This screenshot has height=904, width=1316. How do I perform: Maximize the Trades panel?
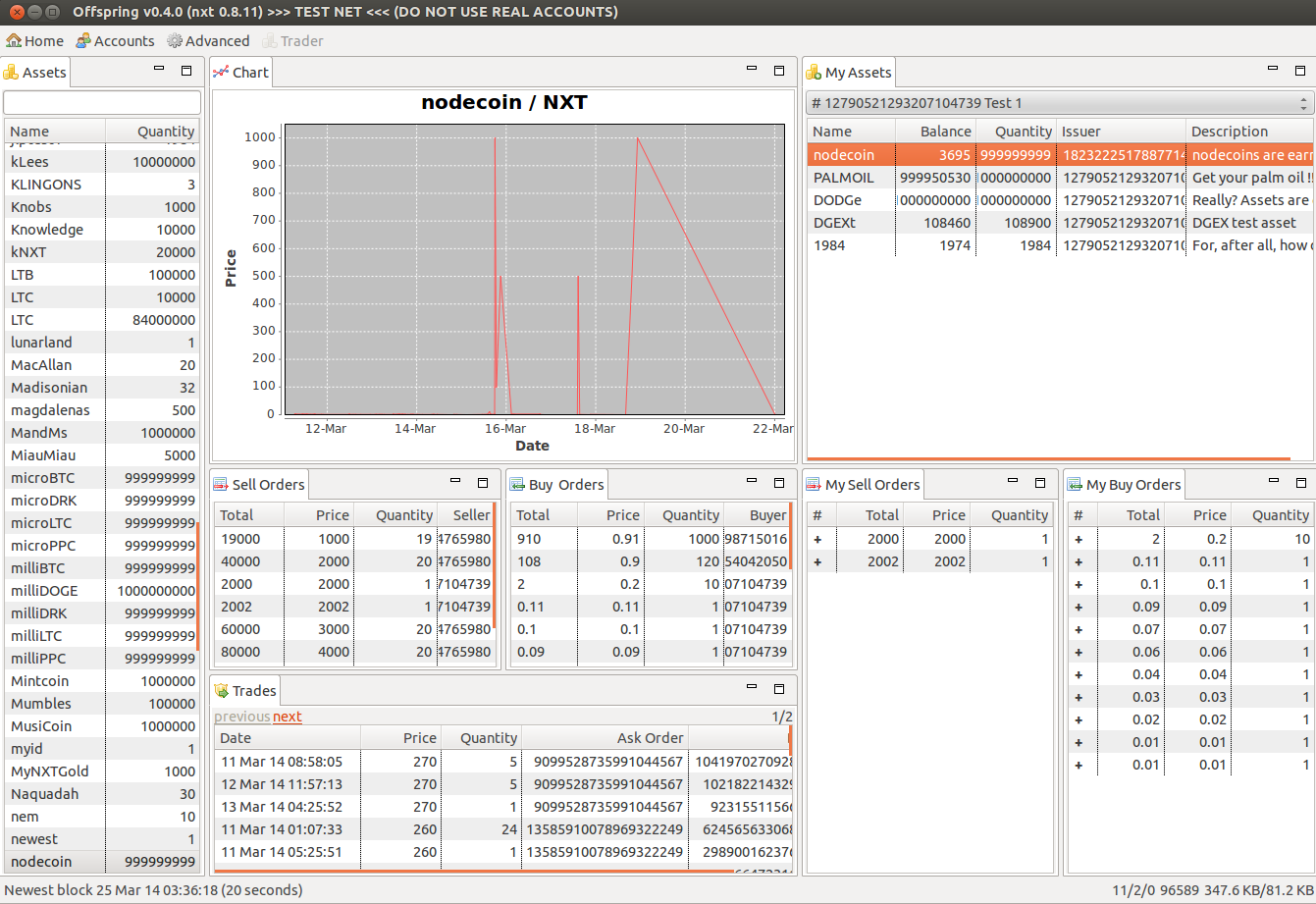click(x=779, y=689)
